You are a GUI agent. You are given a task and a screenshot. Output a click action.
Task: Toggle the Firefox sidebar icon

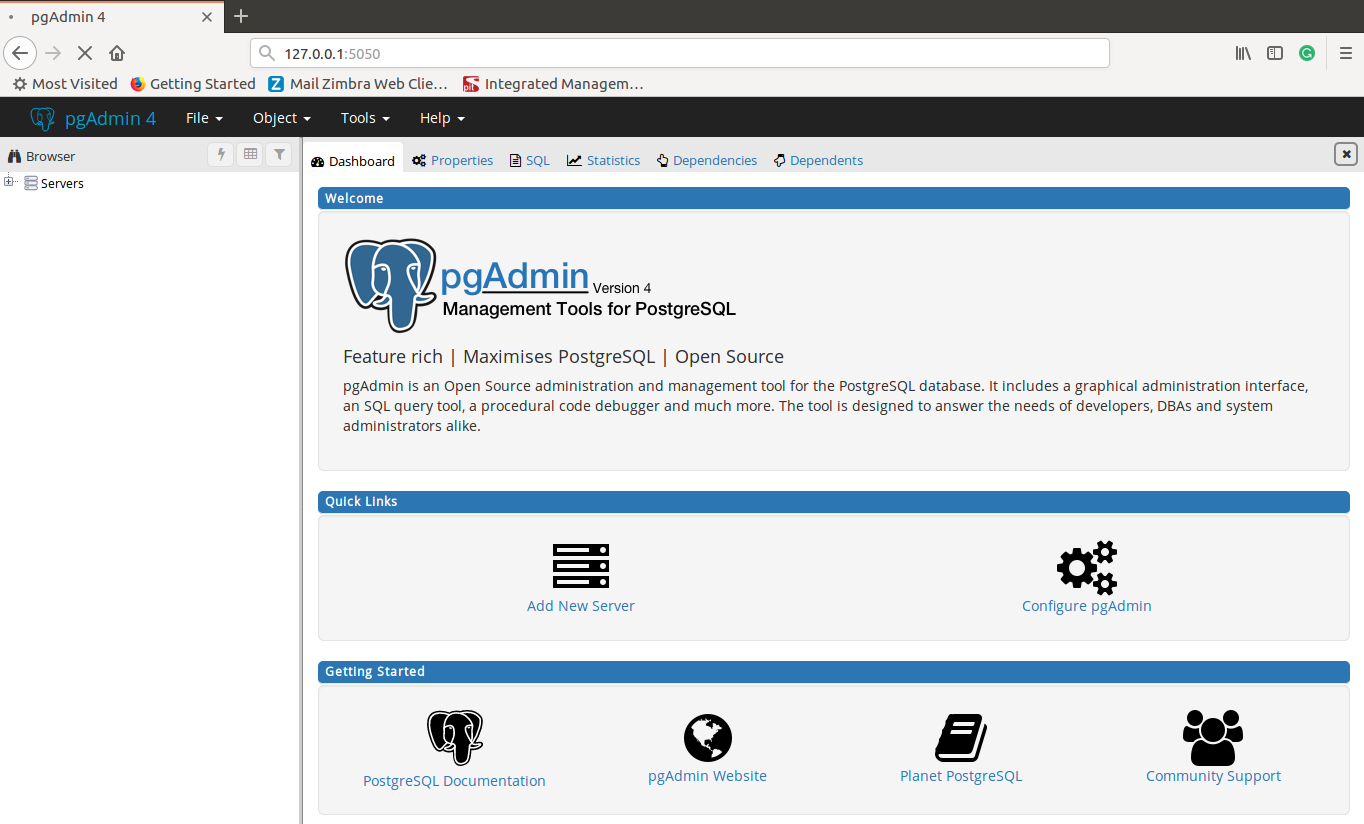click(1275, 53)
